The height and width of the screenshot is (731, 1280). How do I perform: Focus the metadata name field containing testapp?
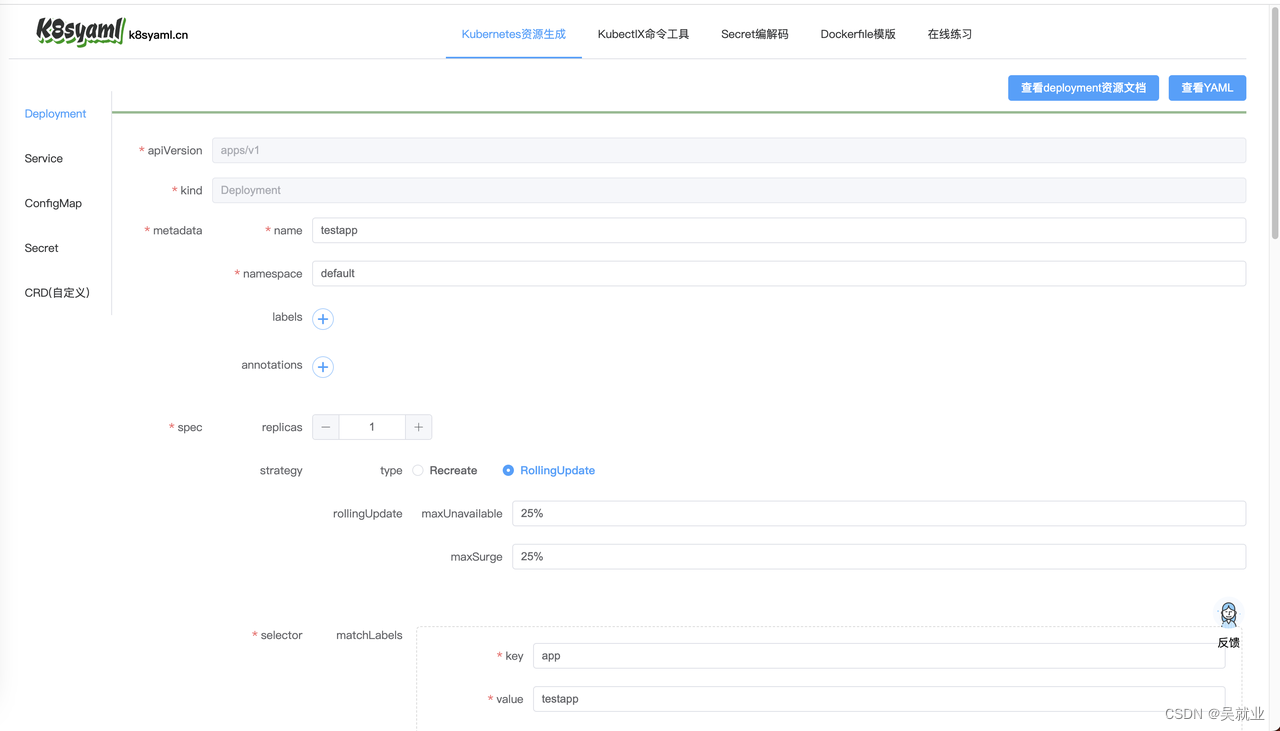(x=779, y=230)
